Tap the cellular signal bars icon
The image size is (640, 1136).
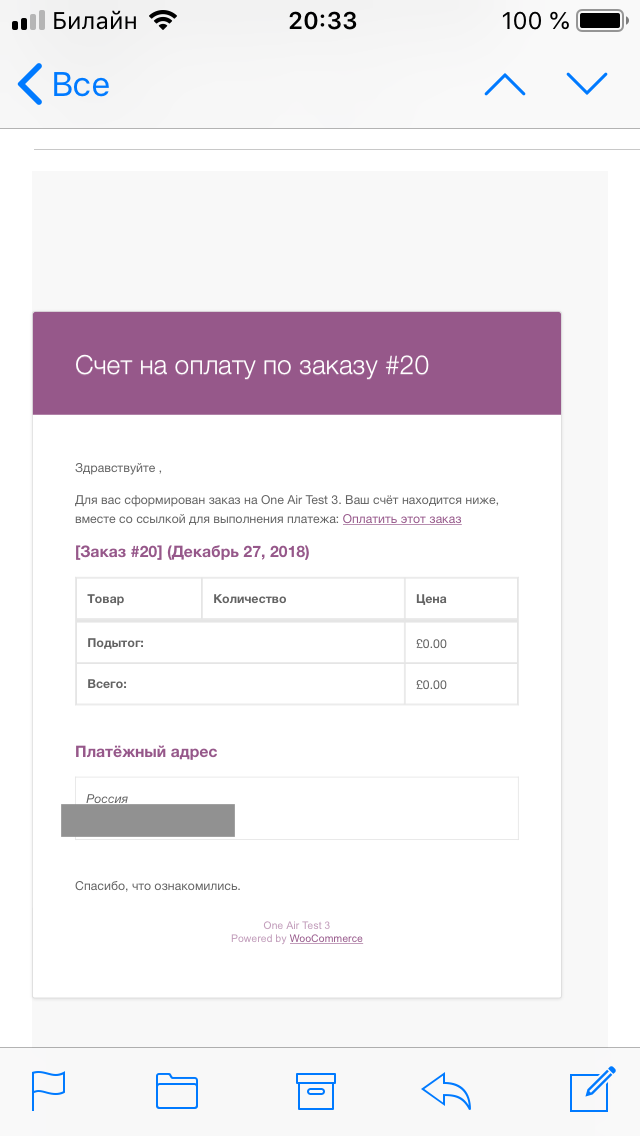pos(22,17)
